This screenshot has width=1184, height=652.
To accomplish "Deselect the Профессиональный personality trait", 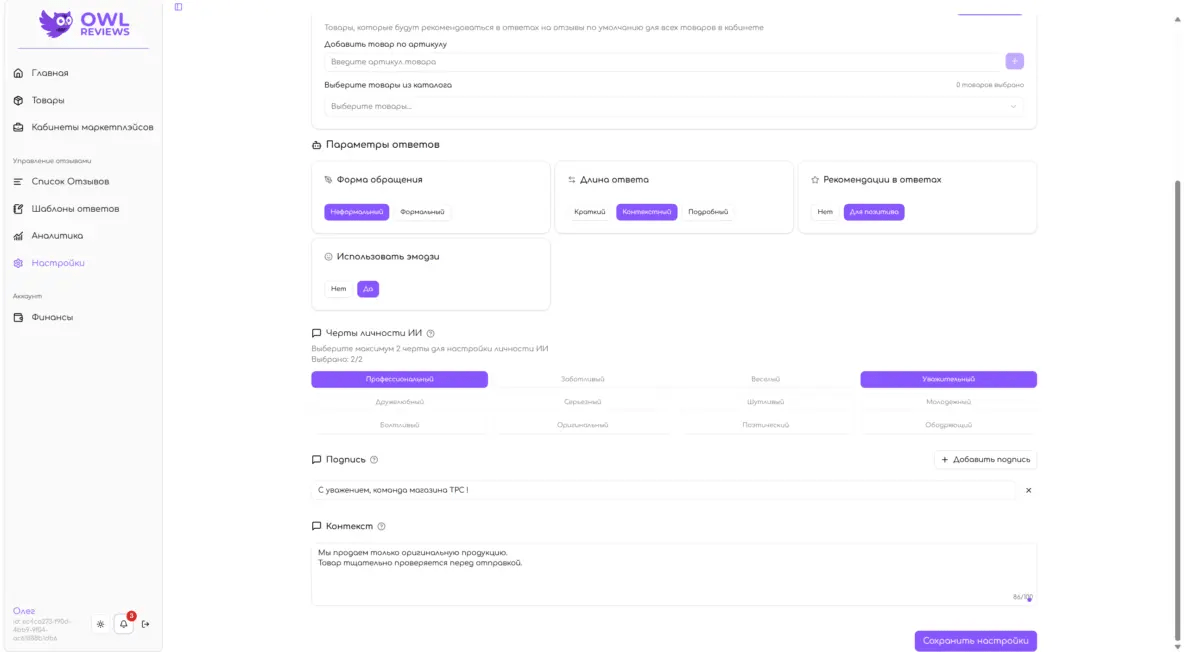I will tap(399, 380).
